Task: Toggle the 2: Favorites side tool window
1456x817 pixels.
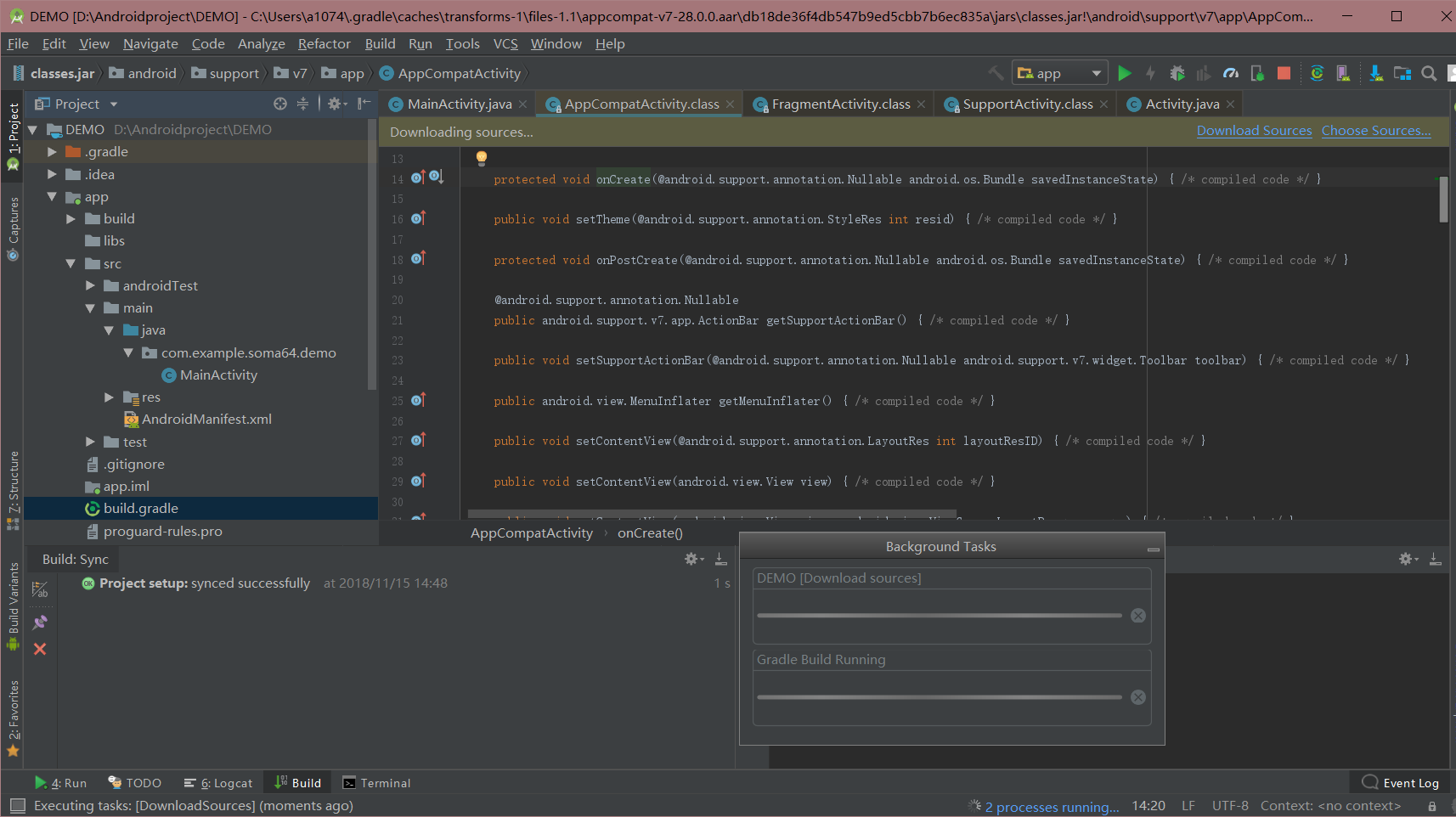Action: click(14, 718)
